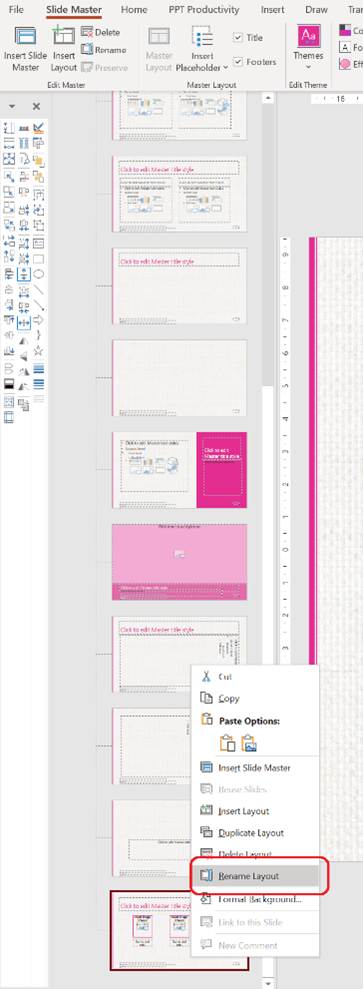Viewport: 363px width, 989px height.
Task: Click the grayed Preserve button
Action: coord(104,67)
